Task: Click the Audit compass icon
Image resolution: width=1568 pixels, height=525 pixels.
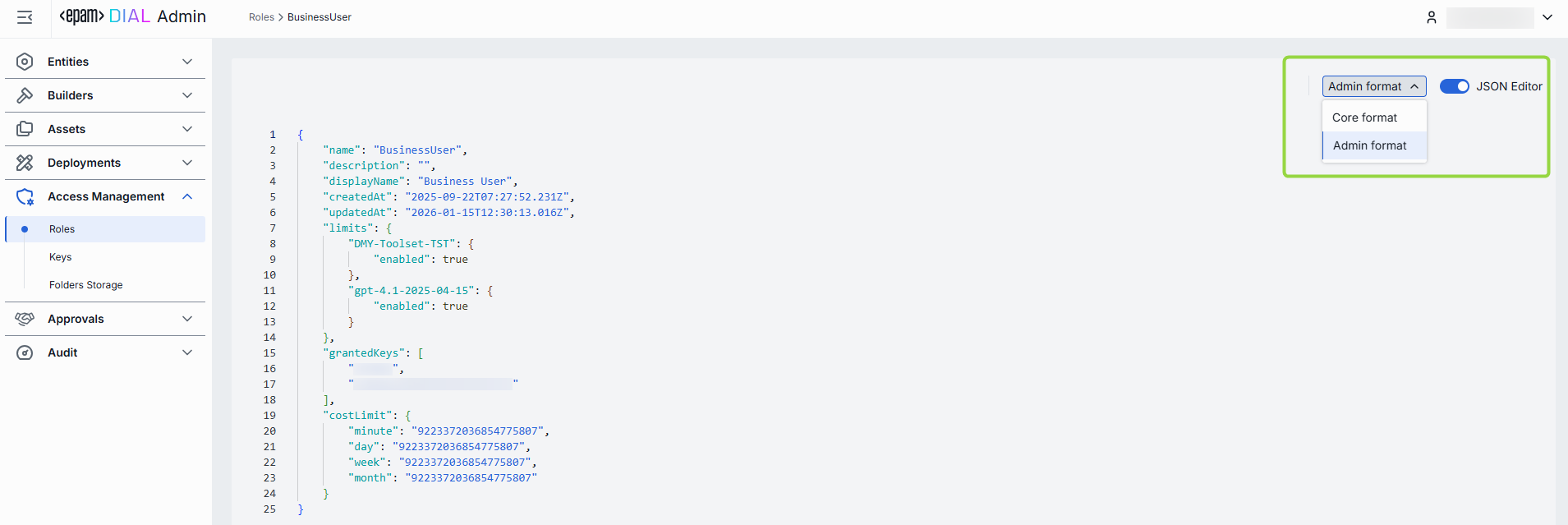Action: [25, 352]
